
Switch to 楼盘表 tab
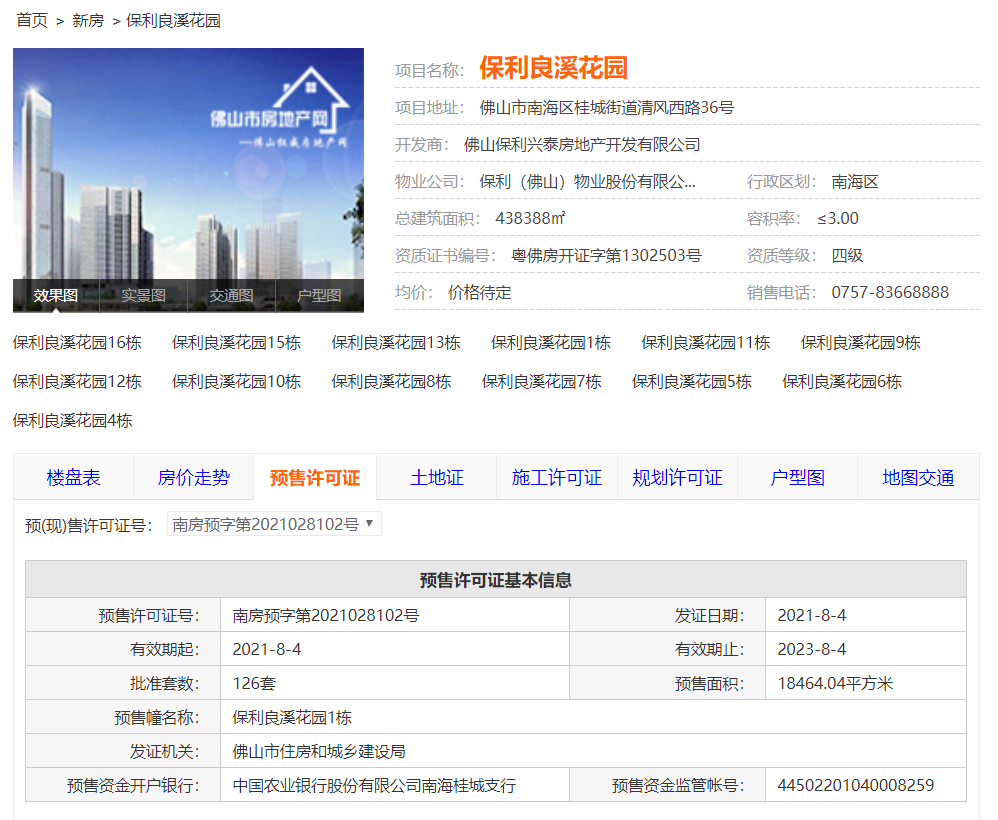point(73,477)
